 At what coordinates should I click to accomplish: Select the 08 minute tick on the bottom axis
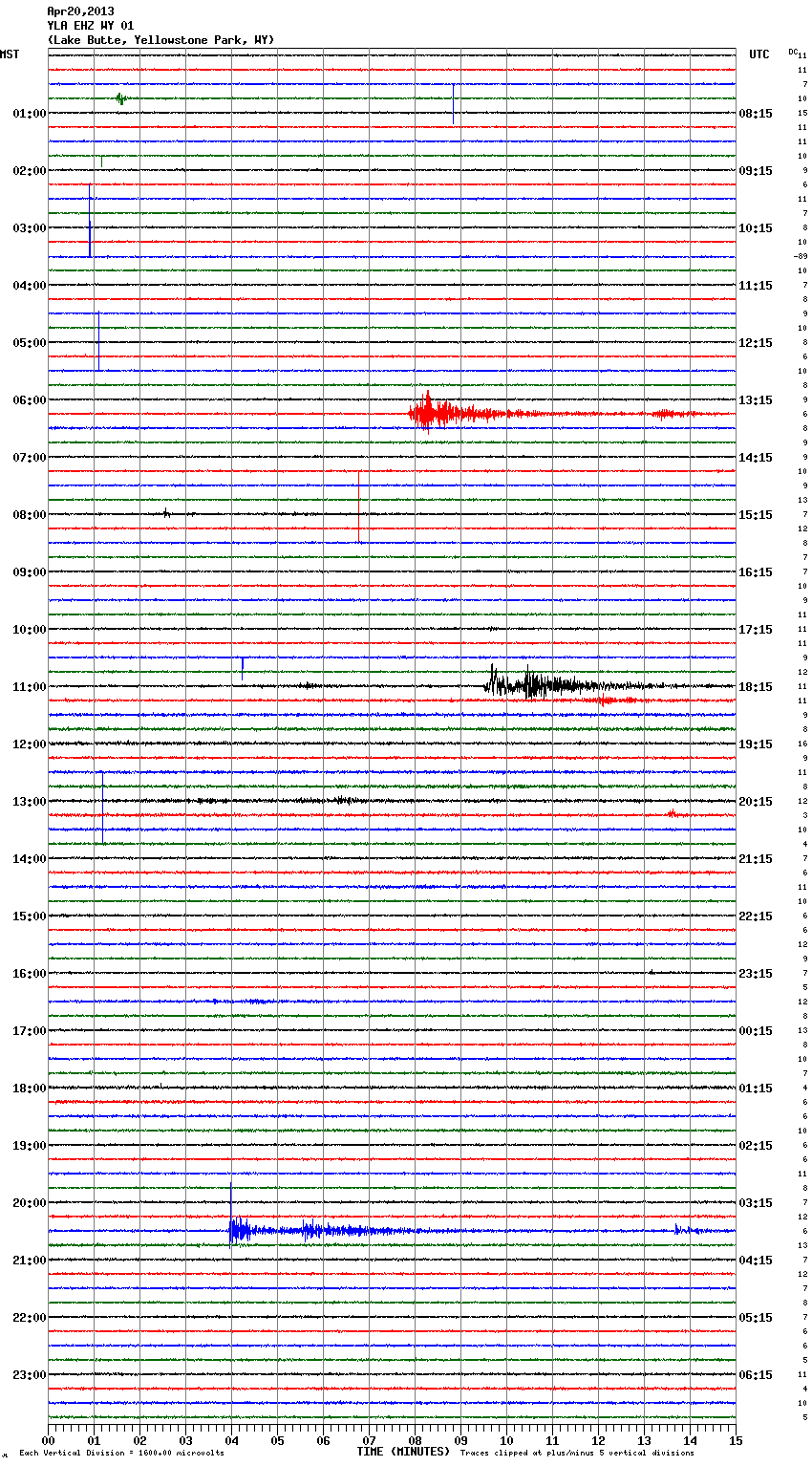pos(415,1440)
